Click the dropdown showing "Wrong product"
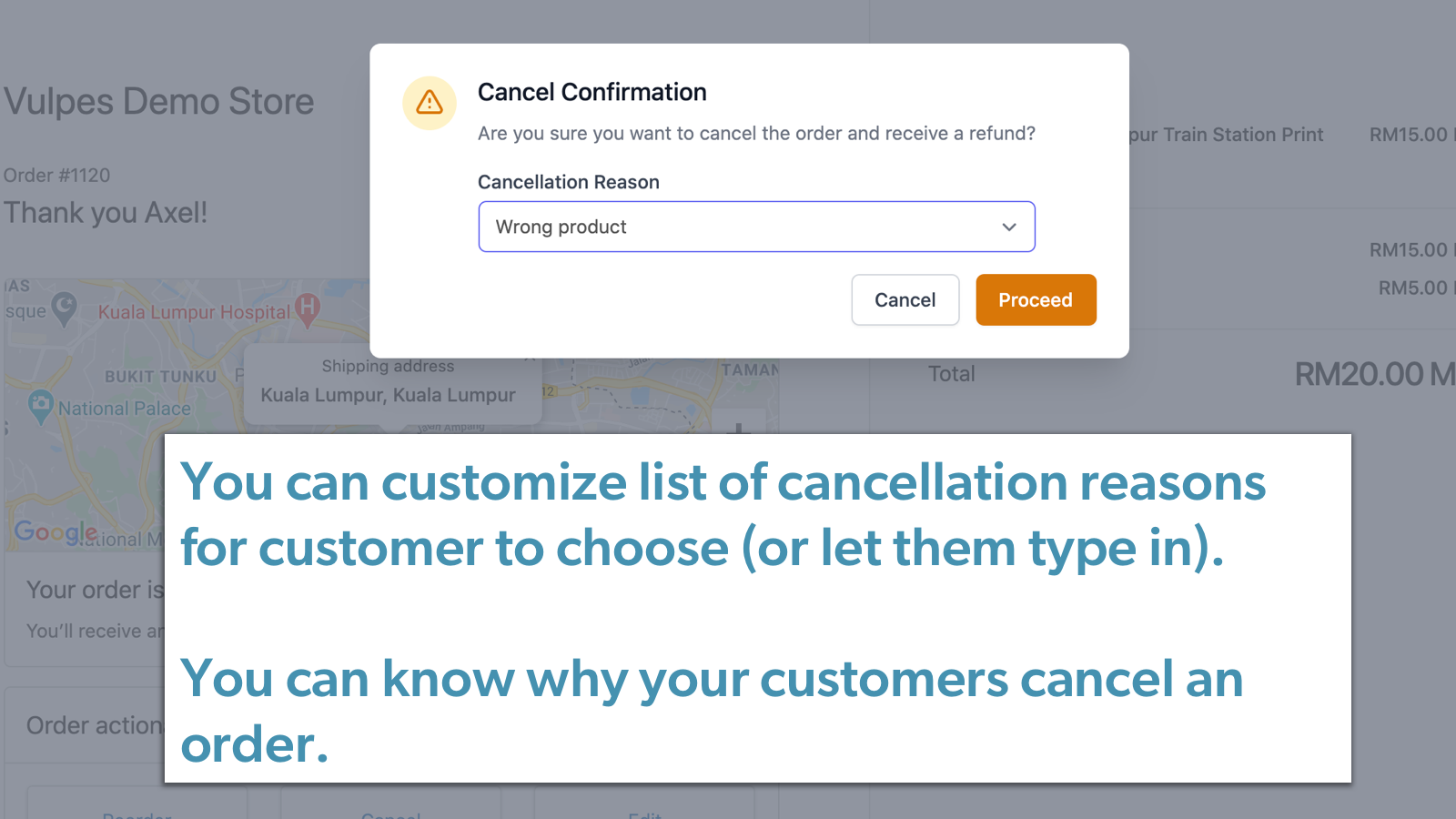The width and height of the screenshot is (1456, 819). [x=756, y=227]
